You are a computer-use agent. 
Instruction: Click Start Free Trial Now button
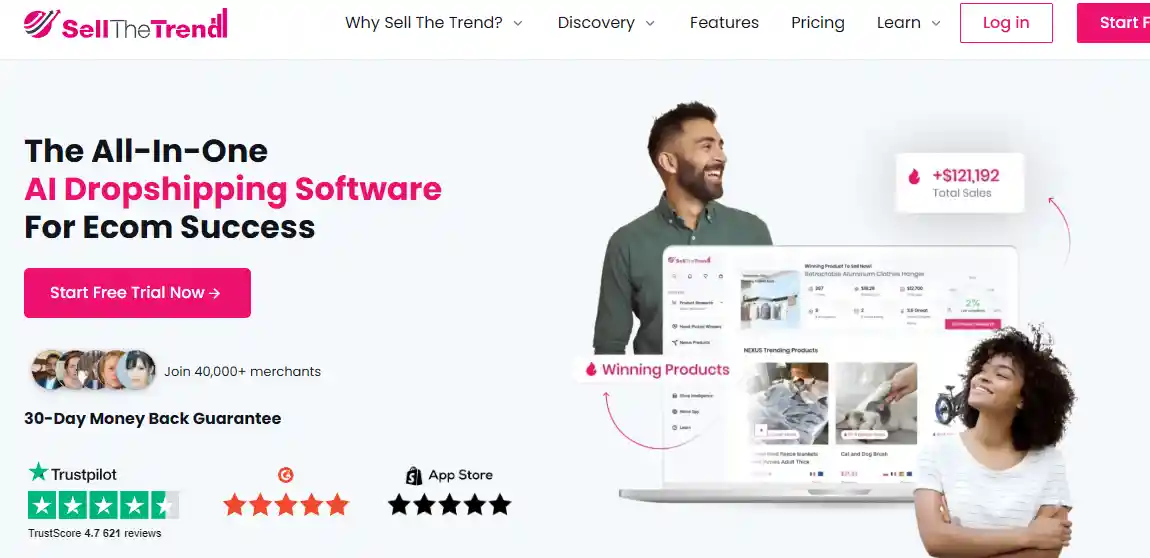(x=137, y=293)
